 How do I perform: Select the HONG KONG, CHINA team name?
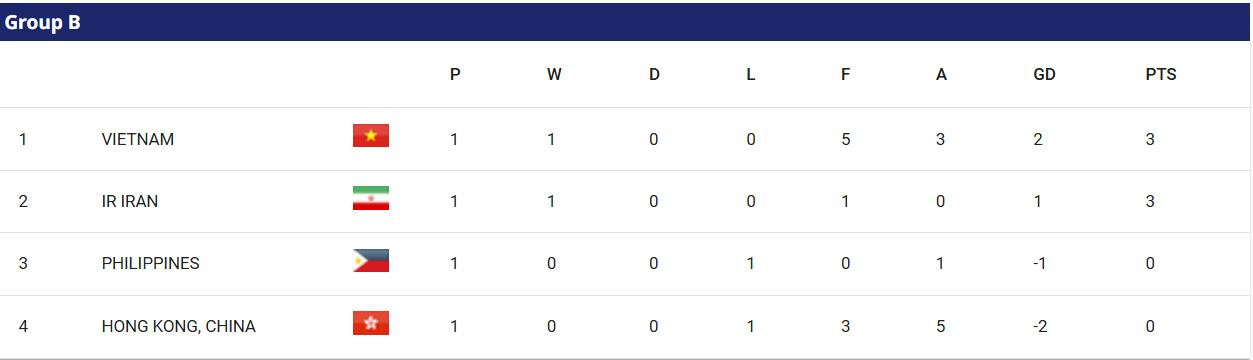click(179, 326)
